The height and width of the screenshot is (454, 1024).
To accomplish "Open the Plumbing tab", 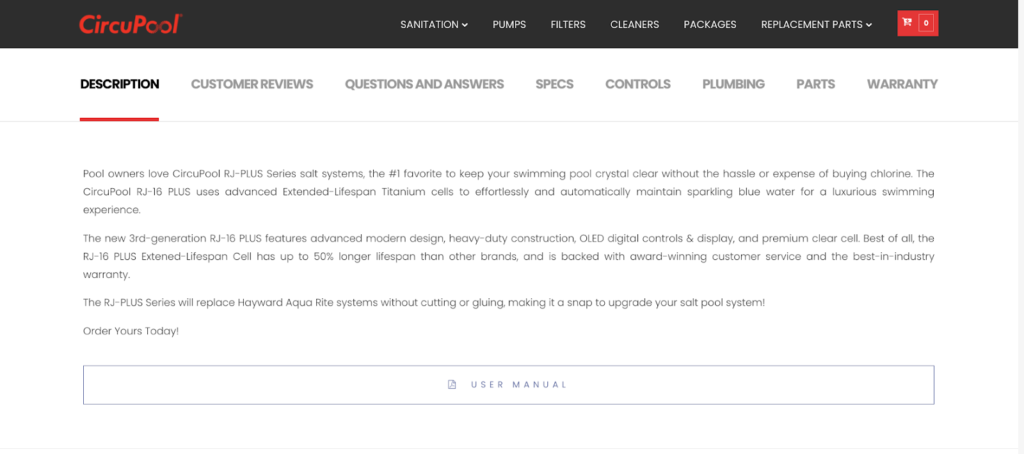I will pos(733,84).
